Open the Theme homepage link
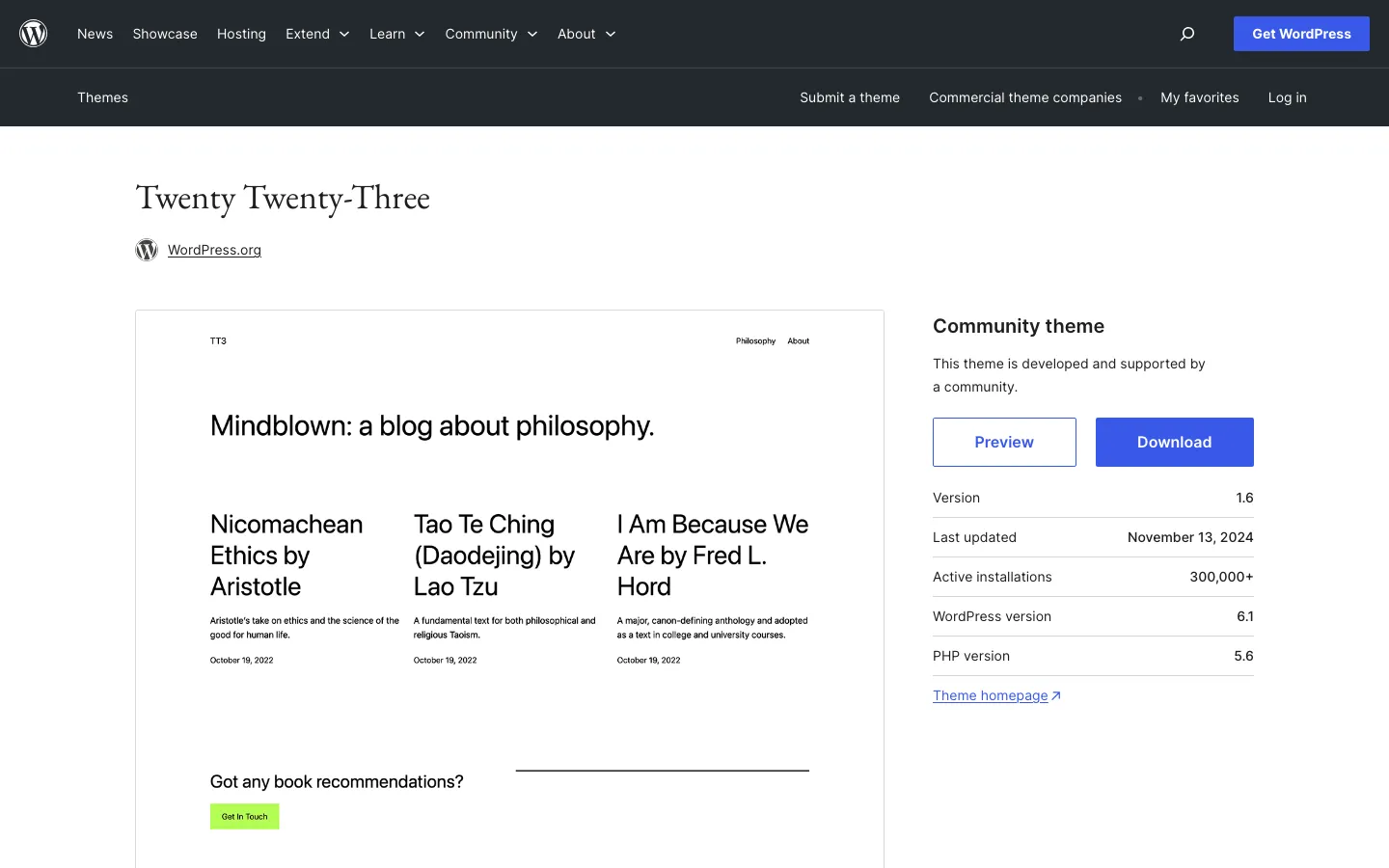This screenshot has width=1389, height=868. [996, 695]
